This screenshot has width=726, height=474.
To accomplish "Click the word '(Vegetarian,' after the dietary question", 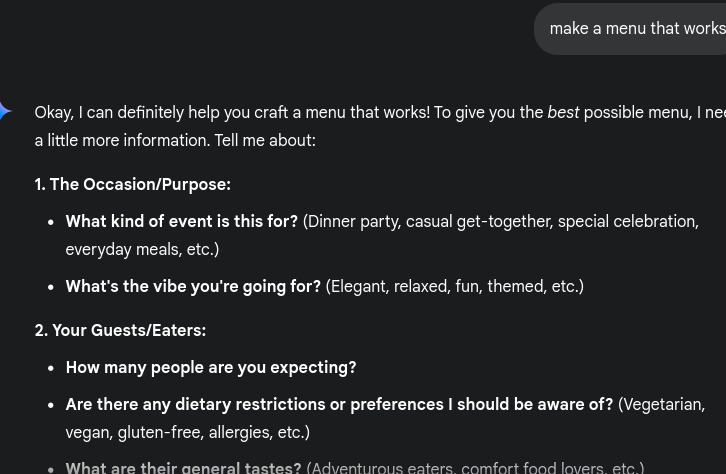I will click(x=662, y=405).
